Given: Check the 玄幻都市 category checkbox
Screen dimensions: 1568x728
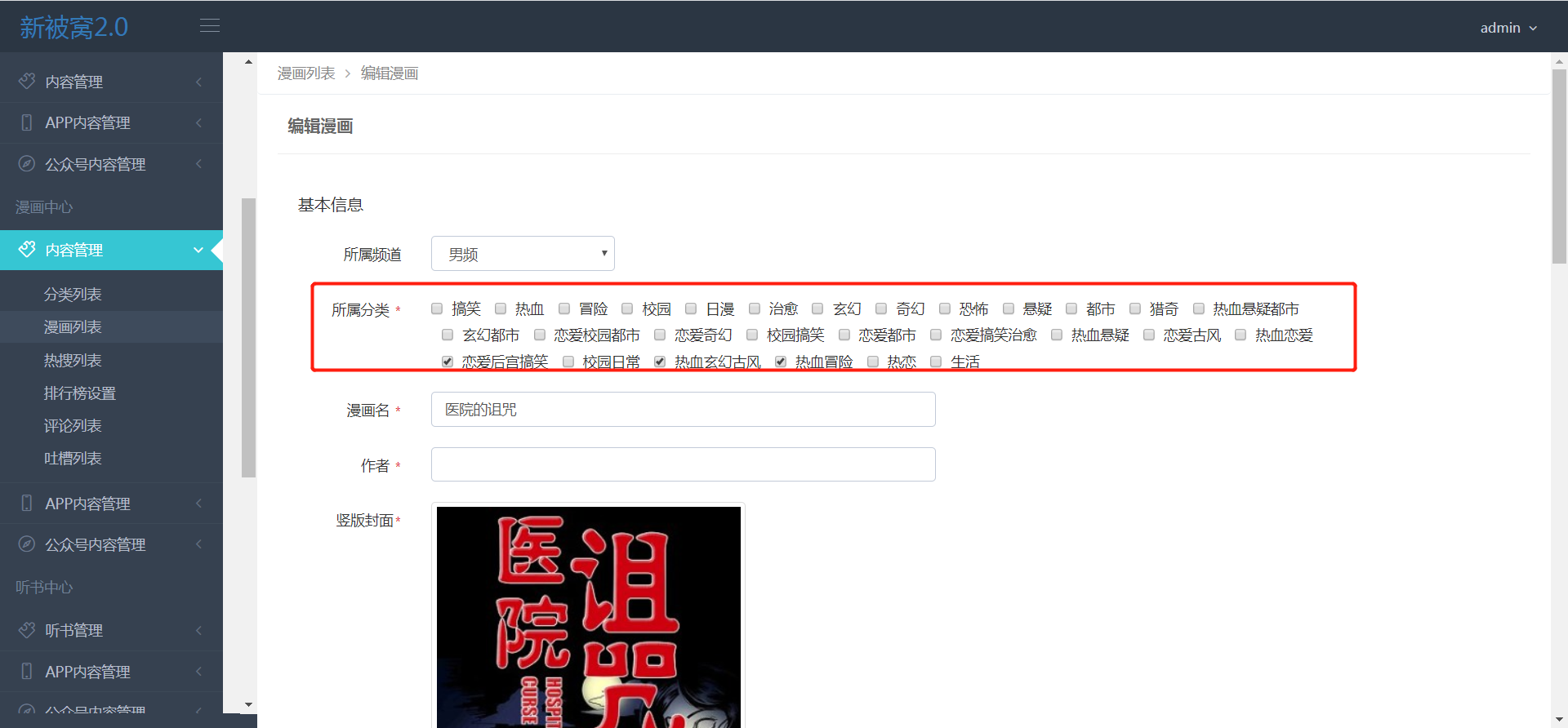Looking at the screenshot, I should (x=448, y=335).
